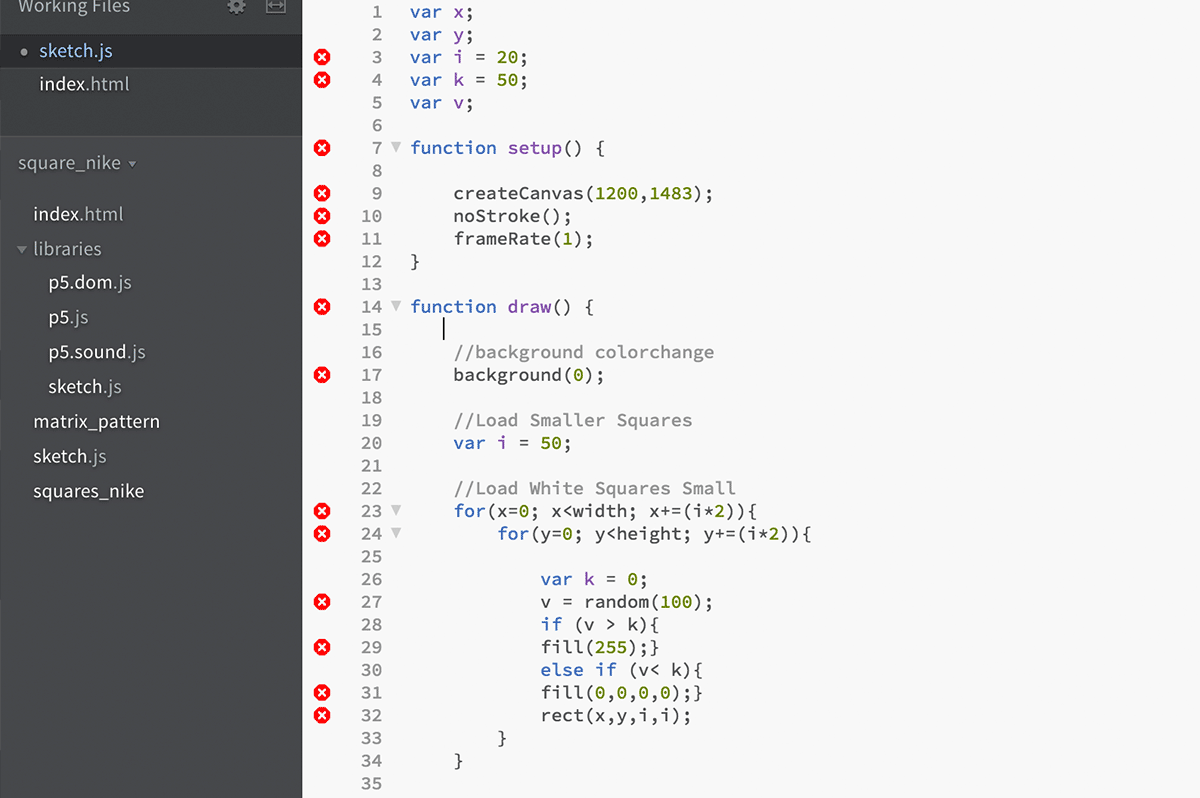1200x798 pixels.
Task: Show the error on line 7 function setup
Action: click(x=322, y=148)
